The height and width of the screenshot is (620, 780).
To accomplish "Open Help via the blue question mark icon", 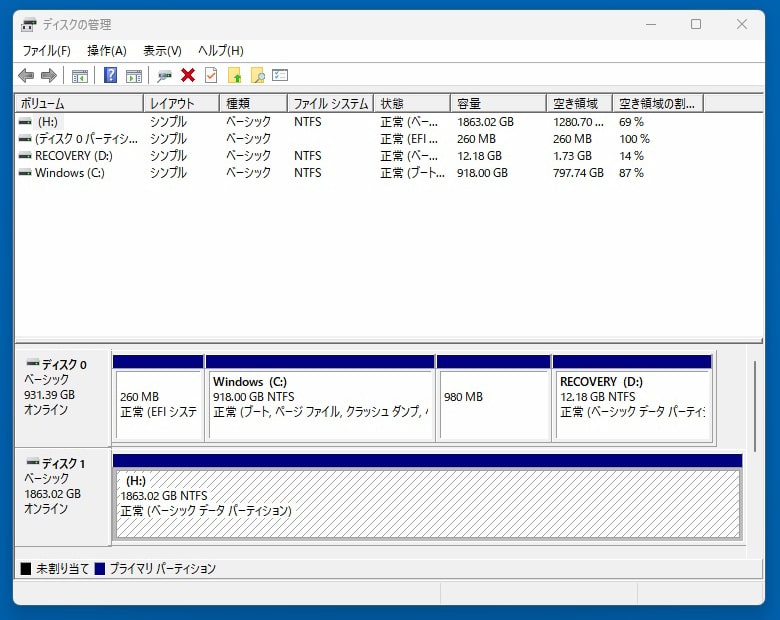I will [x=110, y=76].
